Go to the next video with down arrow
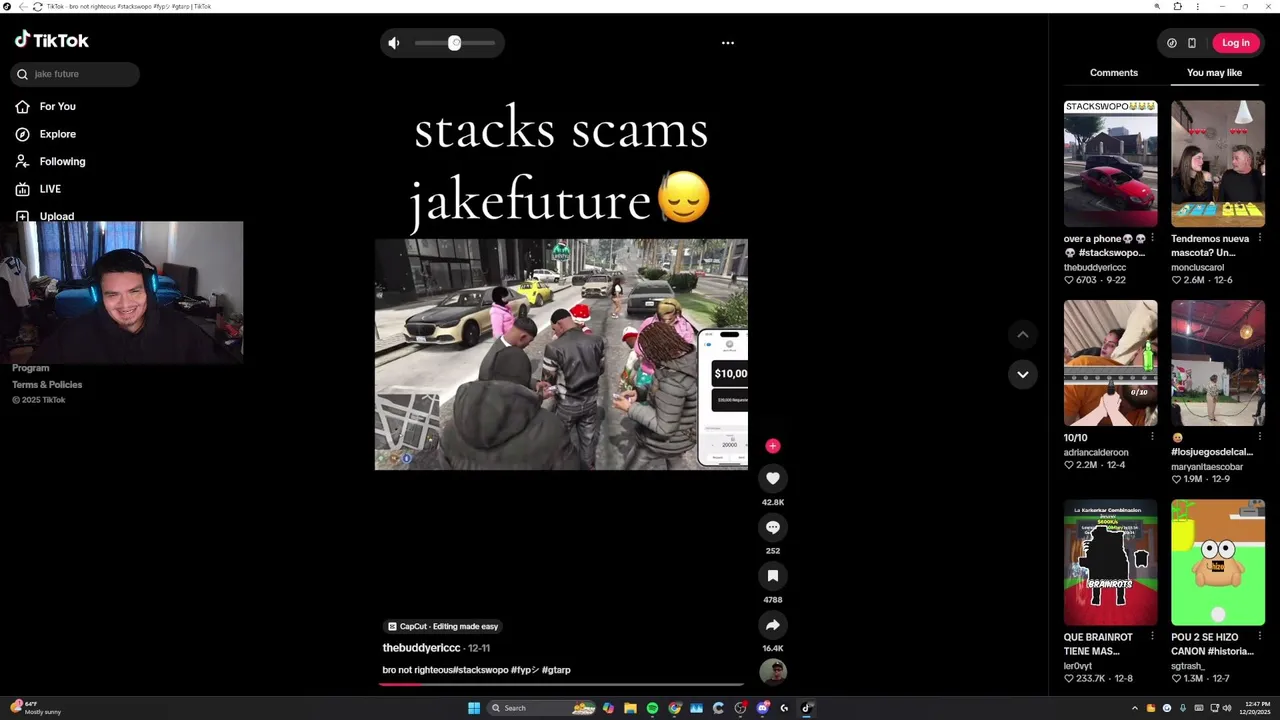Screen dimensions: 1280x720 1022,374
